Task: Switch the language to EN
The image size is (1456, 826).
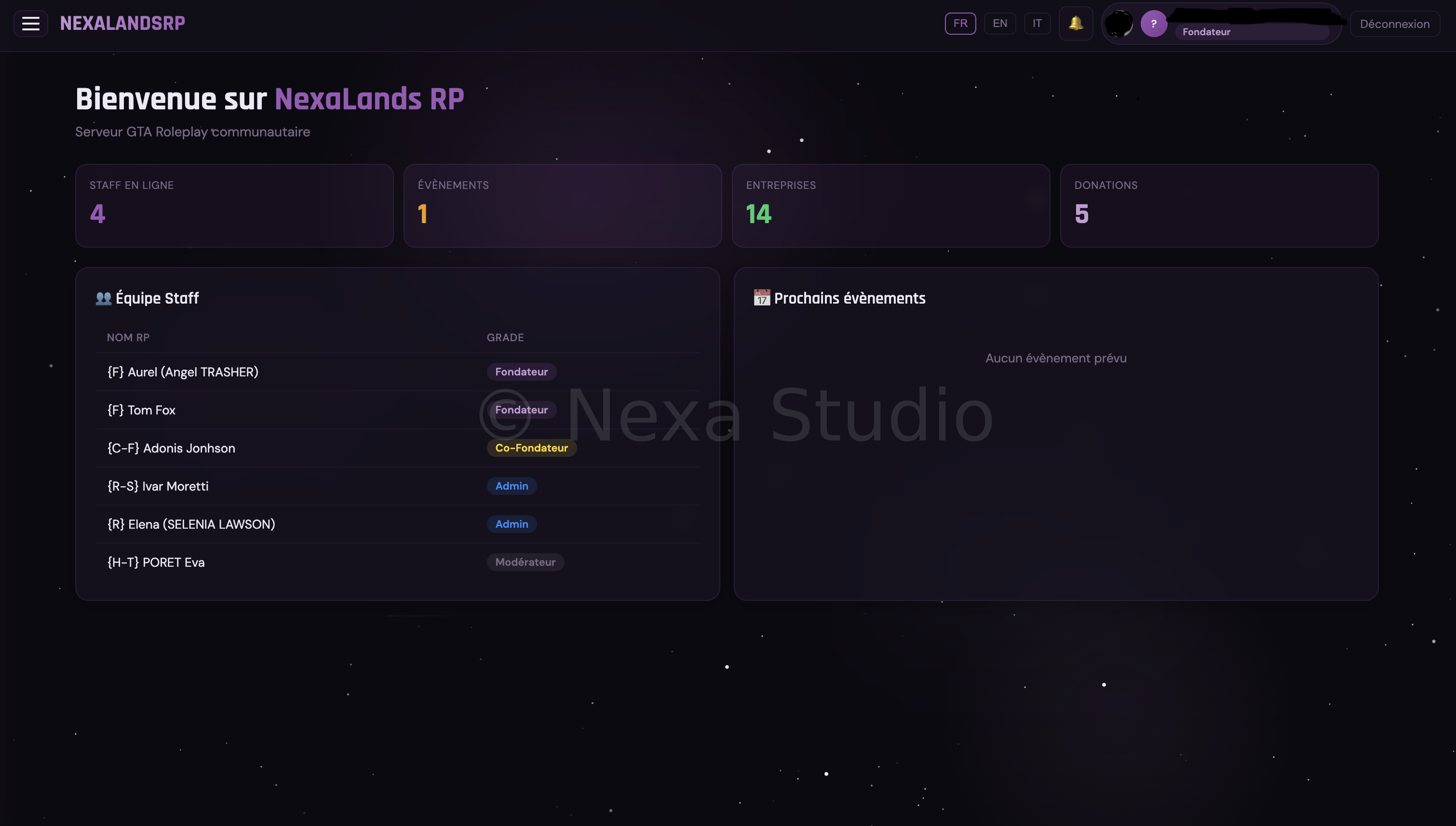Action: click(1000, 23)
